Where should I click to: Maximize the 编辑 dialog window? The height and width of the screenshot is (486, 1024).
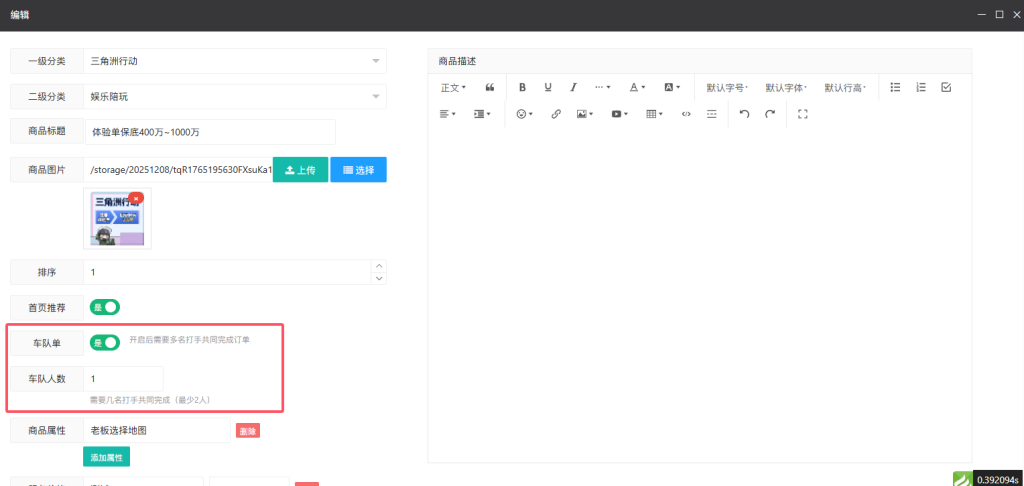999,14
